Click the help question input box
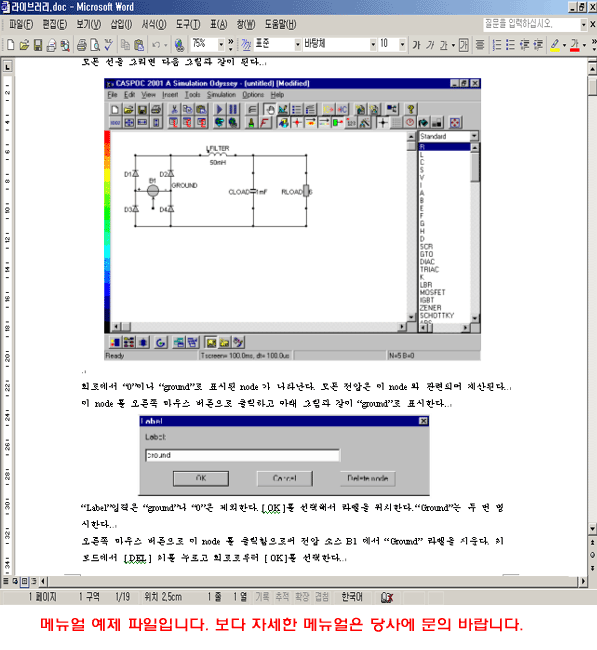The image size is (597, 650). click(x=531, y=24)
